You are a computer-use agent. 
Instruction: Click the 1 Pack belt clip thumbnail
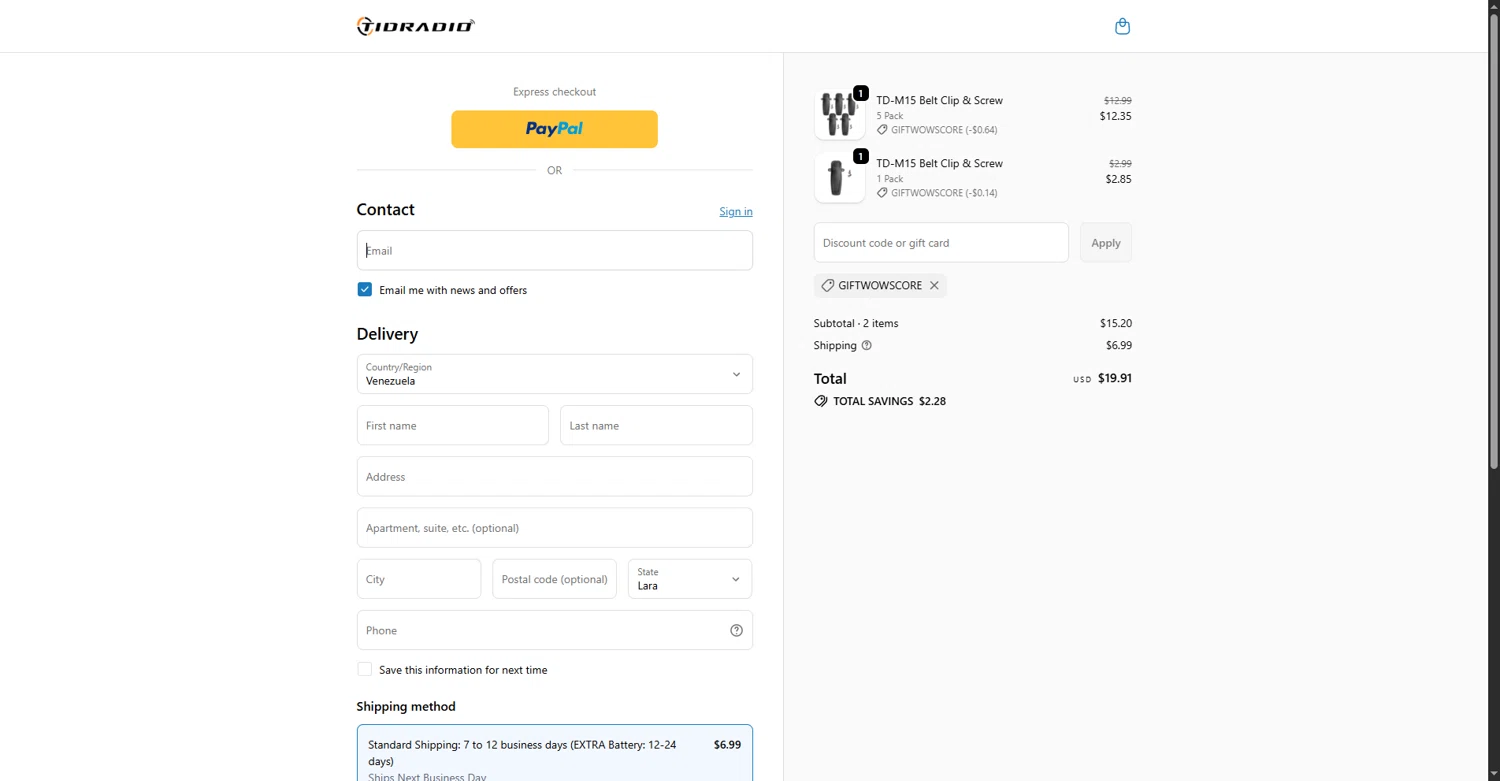(839, 178)
